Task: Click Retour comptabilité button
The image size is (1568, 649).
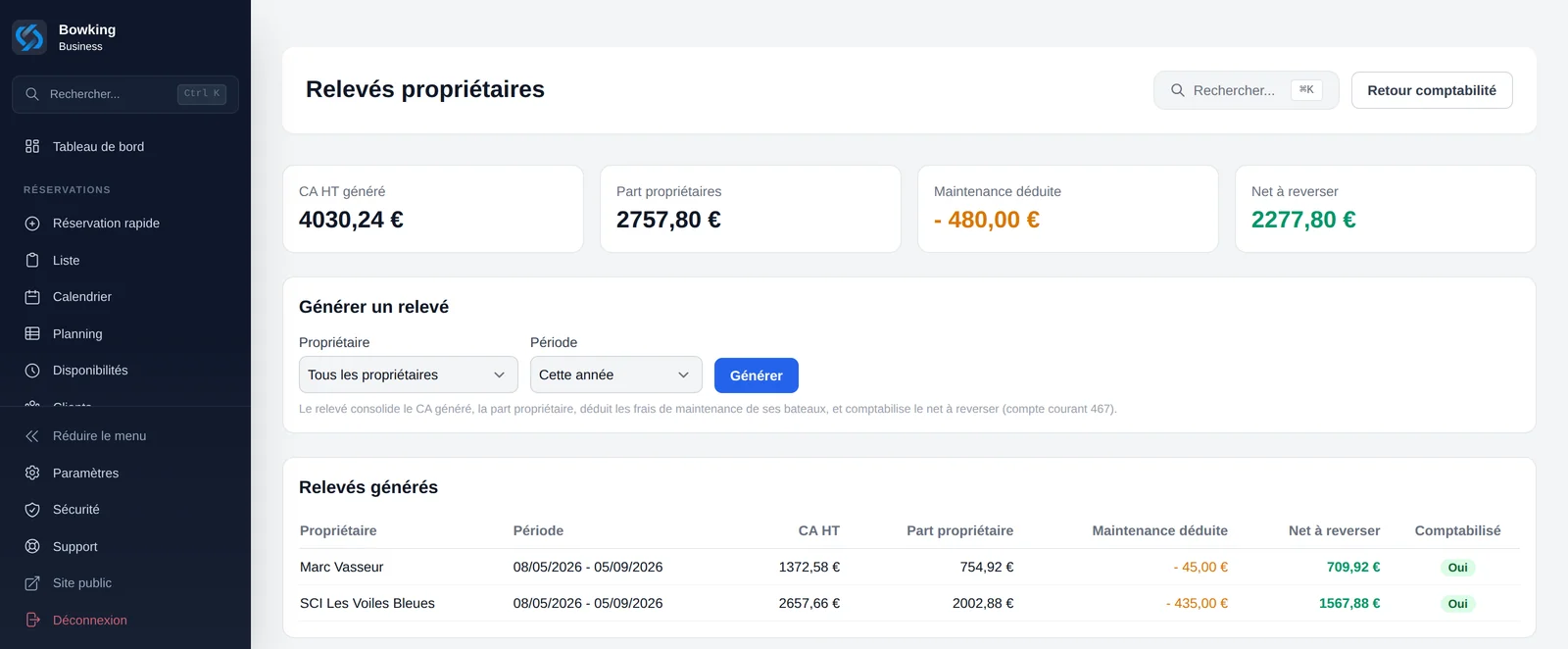Action: tap(1432, 90)
